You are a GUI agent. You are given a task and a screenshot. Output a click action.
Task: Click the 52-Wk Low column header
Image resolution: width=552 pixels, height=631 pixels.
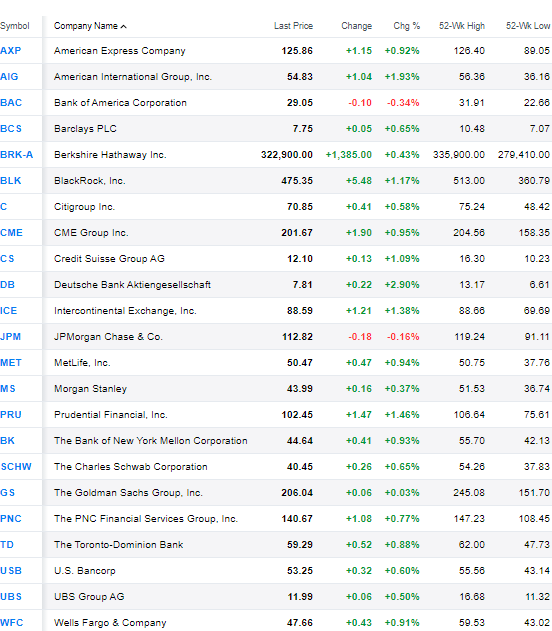click(528, 26)
